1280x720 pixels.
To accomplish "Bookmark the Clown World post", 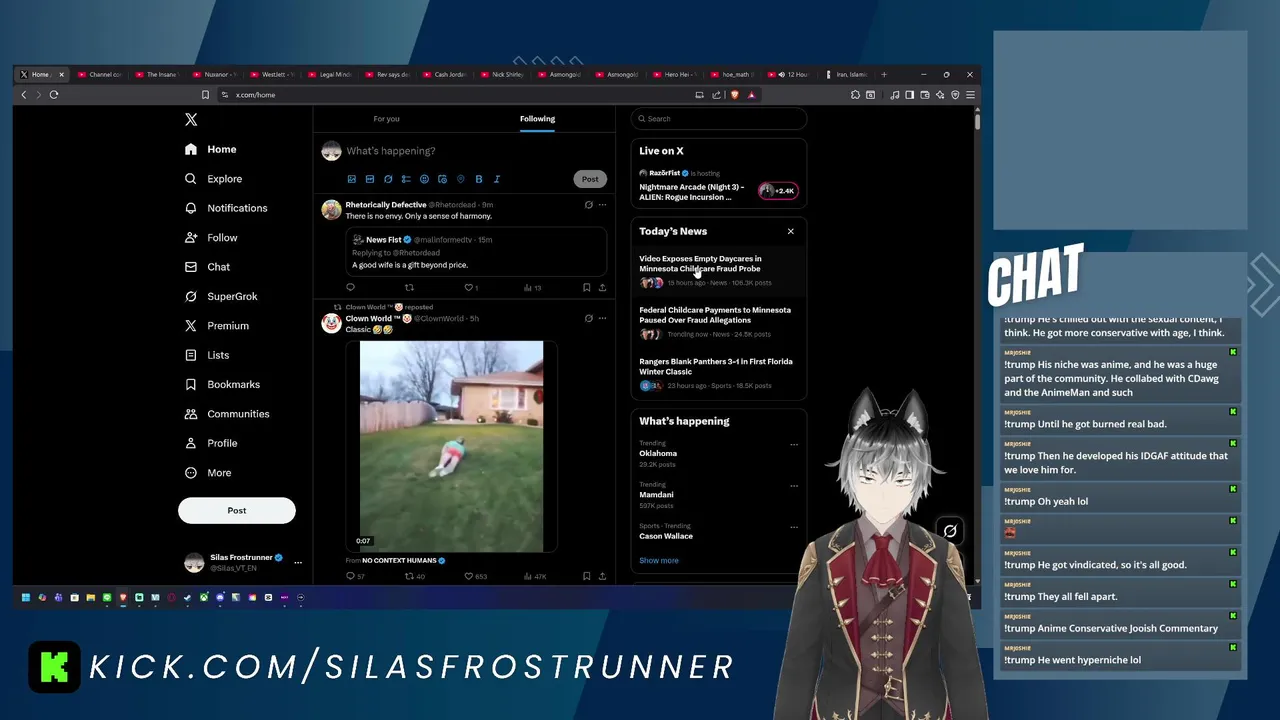I will pyautogui.click(x=586, y=577).
